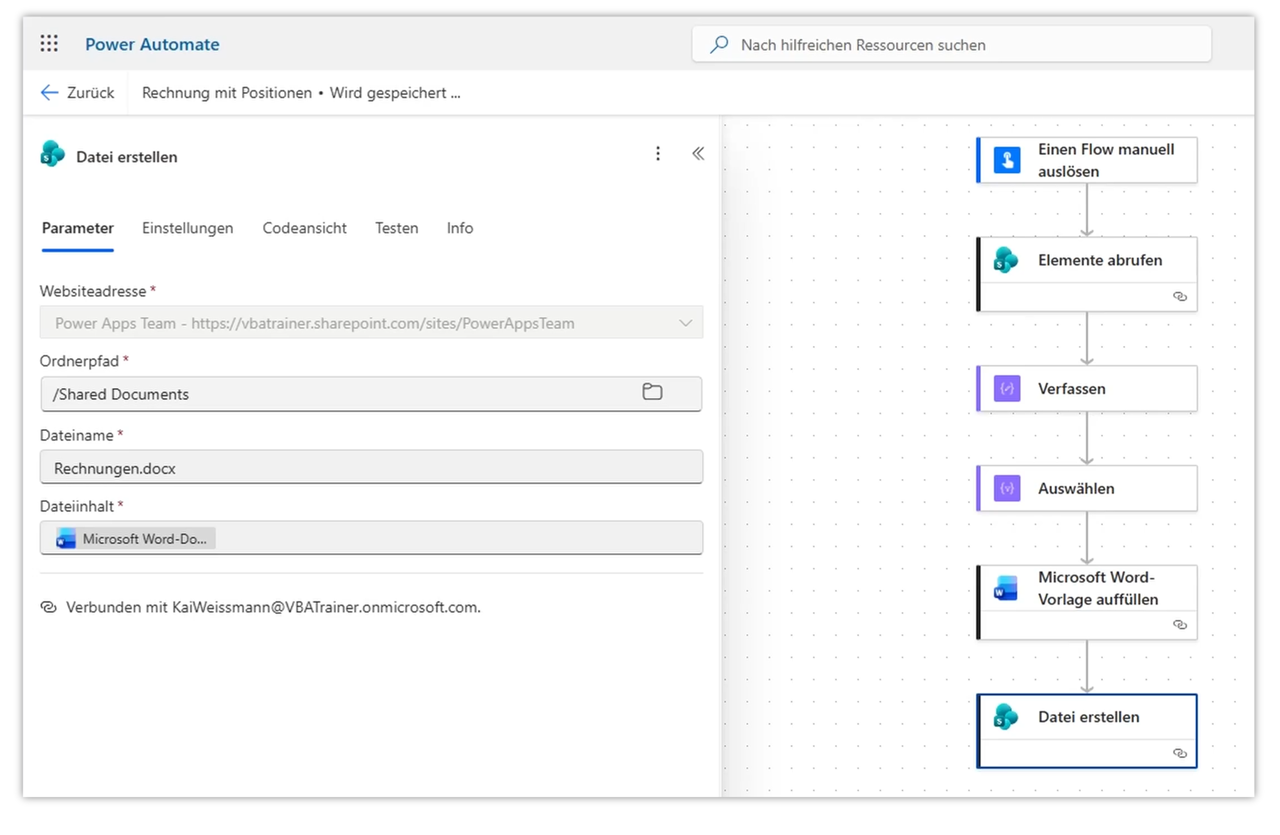The height and width of the screenshot is (835, 1280).
Task: Click the Word icon in Dateiinhalt token
Action: point(66,539)
